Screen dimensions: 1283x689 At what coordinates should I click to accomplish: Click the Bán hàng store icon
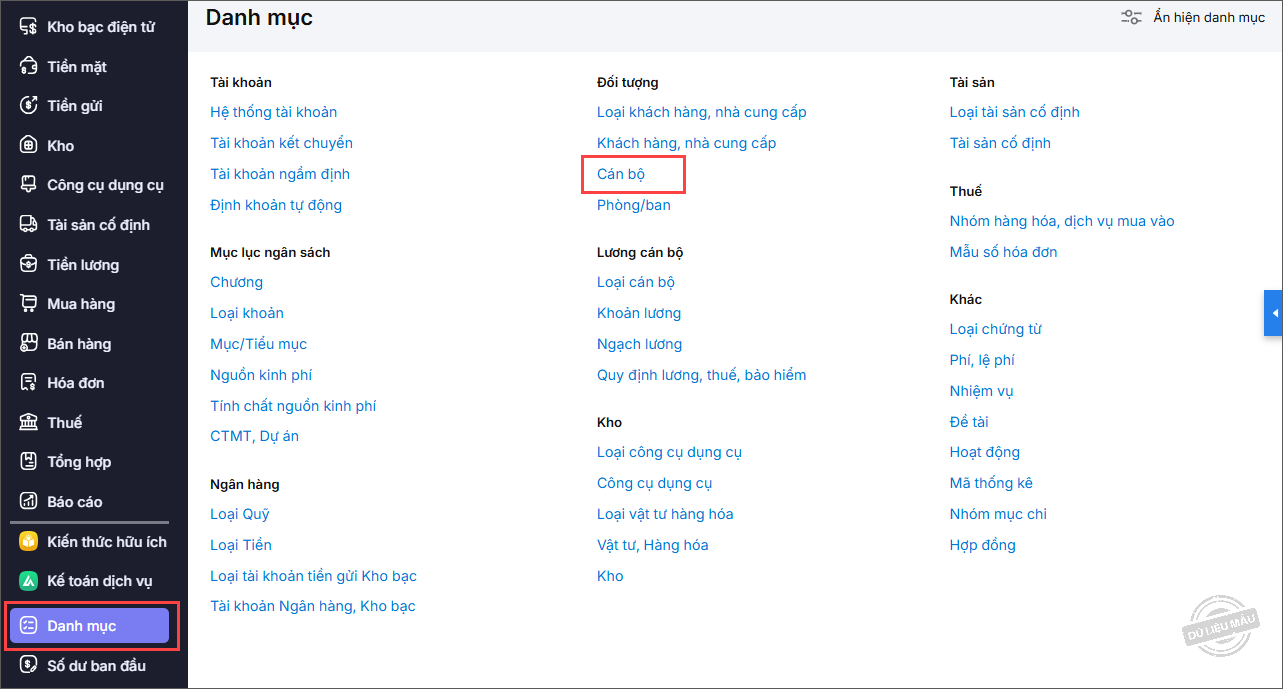[x=29, y=344]
